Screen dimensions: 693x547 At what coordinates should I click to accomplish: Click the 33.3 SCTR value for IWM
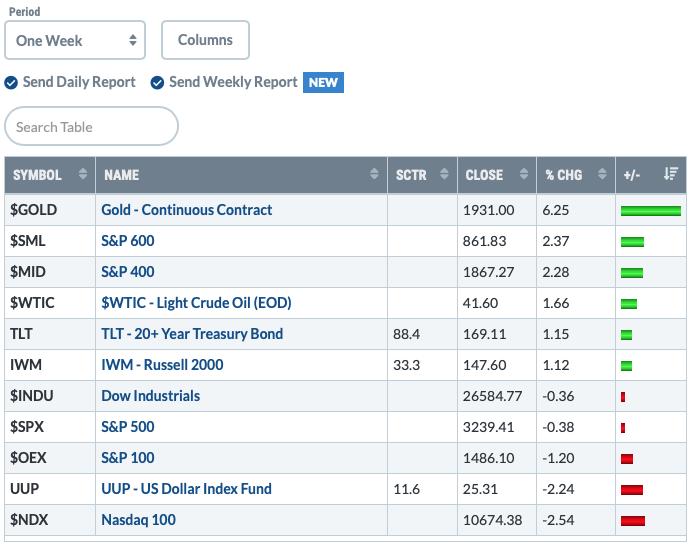coord(406,365)
